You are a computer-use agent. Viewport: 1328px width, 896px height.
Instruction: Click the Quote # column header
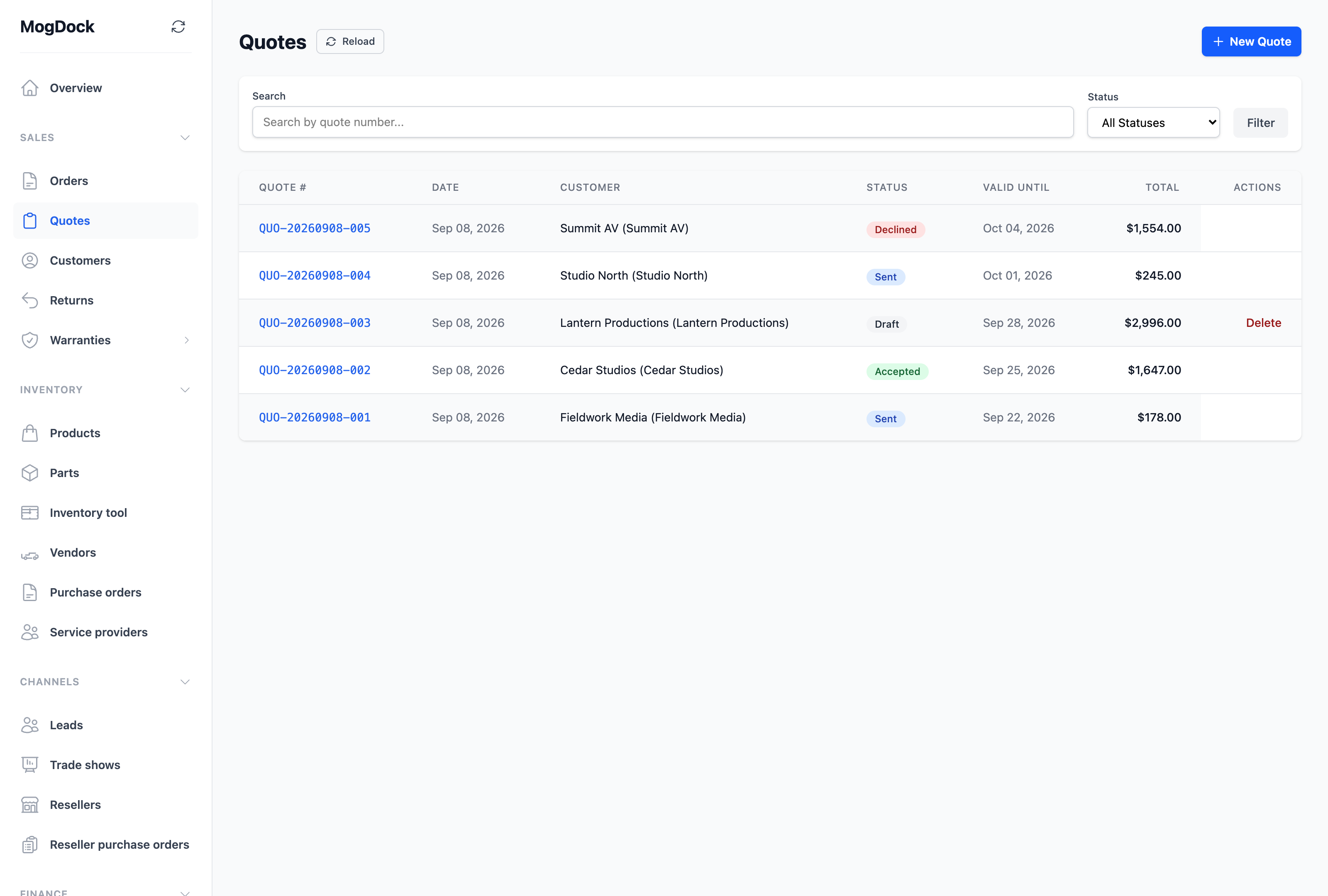pos(282,187)
